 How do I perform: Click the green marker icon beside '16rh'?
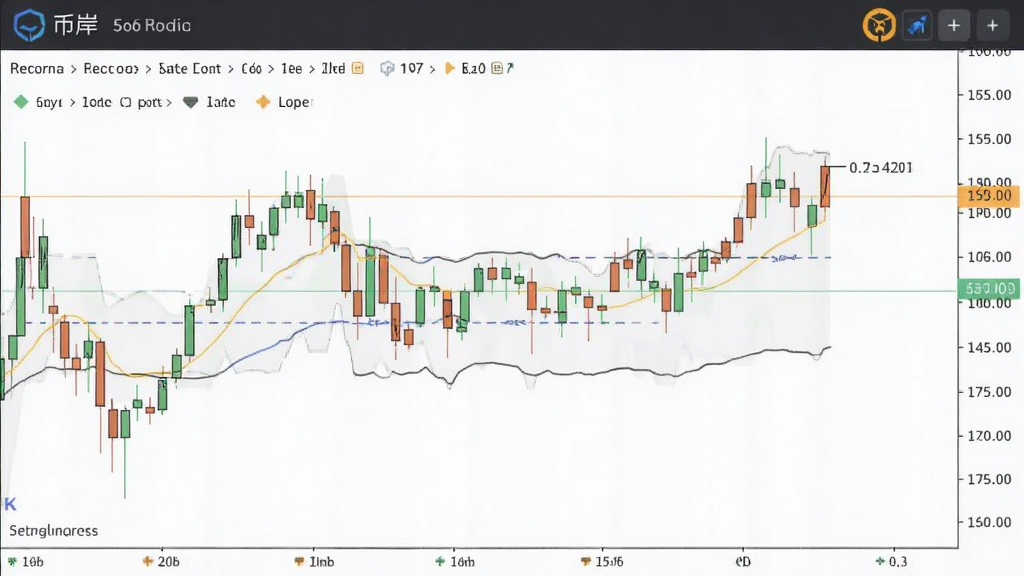pyautogui.click(x=440, y=562)
